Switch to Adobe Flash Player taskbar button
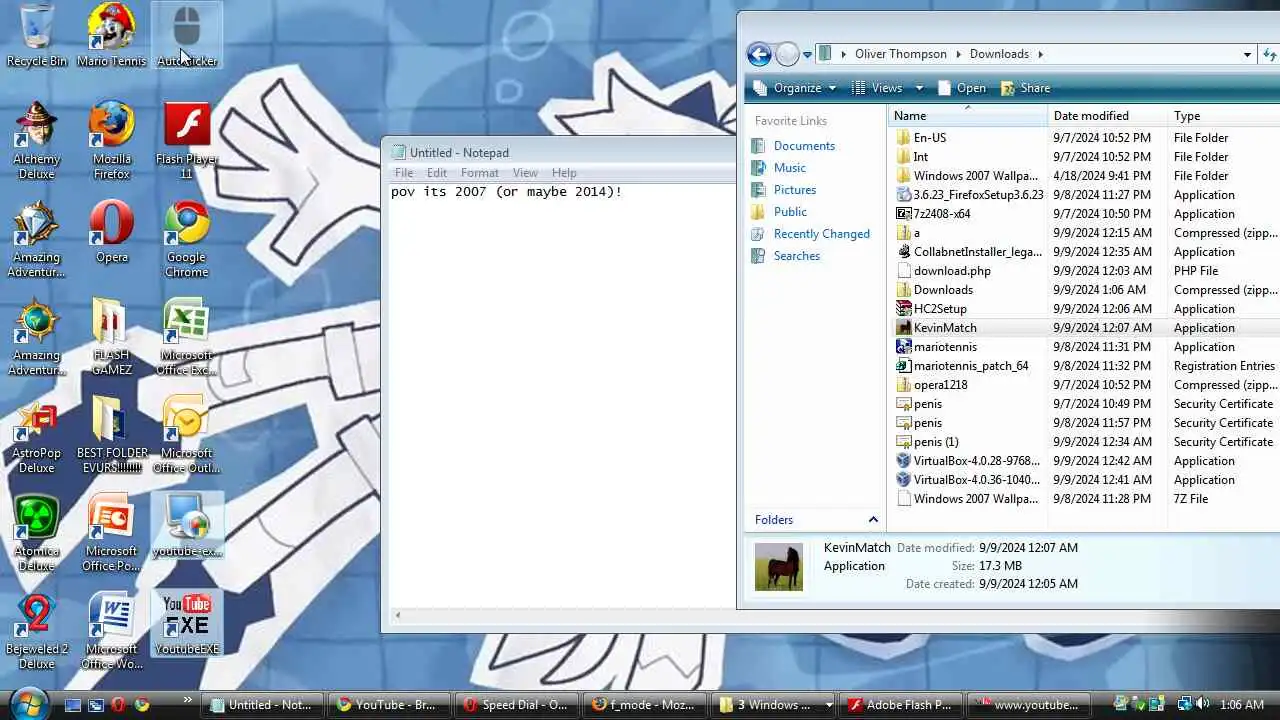This screenshot has height=720, width=1280. click(899, 705)
